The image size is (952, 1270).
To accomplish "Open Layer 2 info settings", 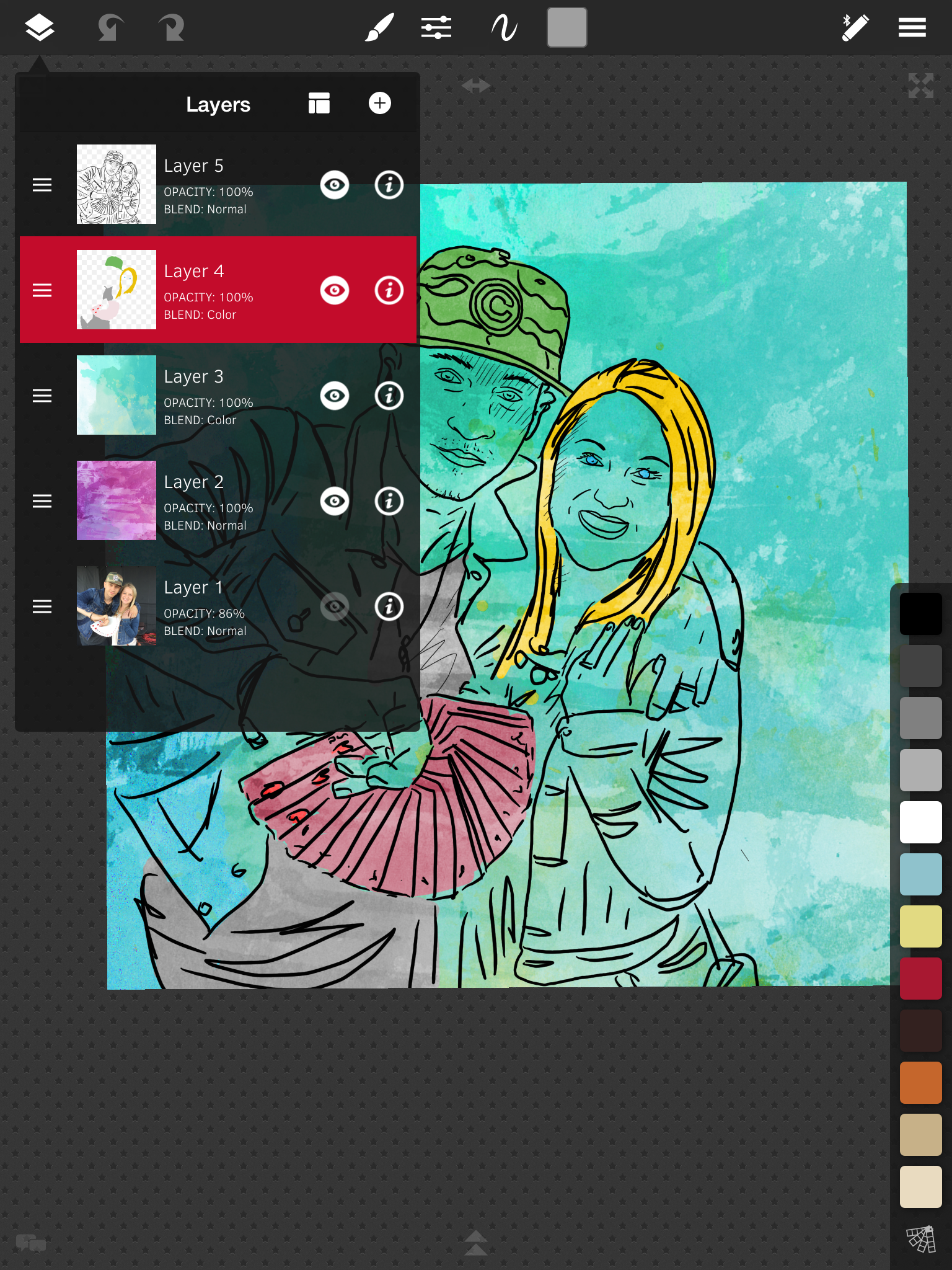I will (389, 501).
